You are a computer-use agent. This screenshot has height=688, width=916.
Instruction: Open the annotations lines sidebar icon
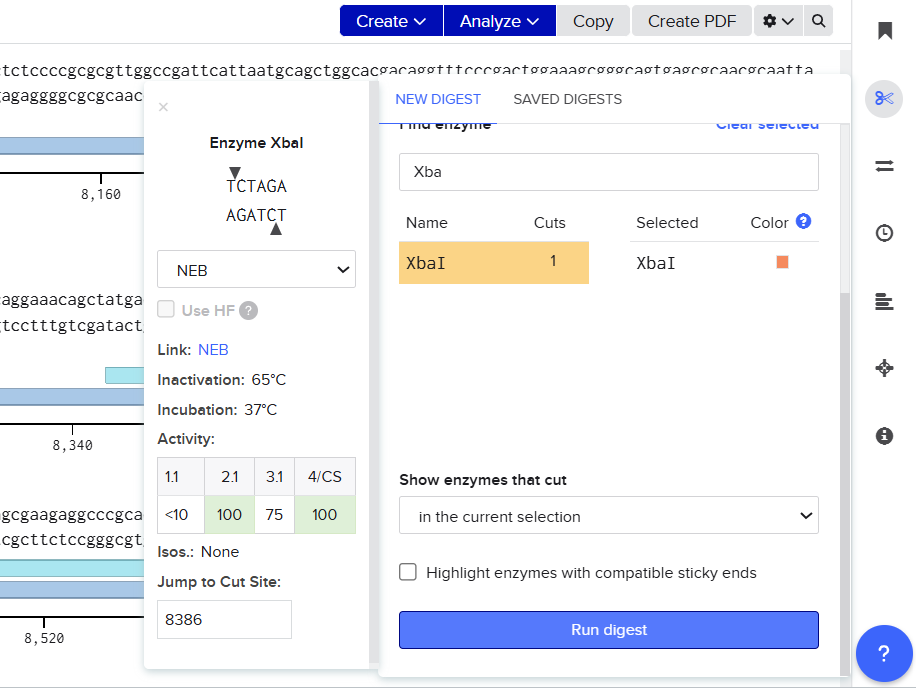(x=884, y=301)
